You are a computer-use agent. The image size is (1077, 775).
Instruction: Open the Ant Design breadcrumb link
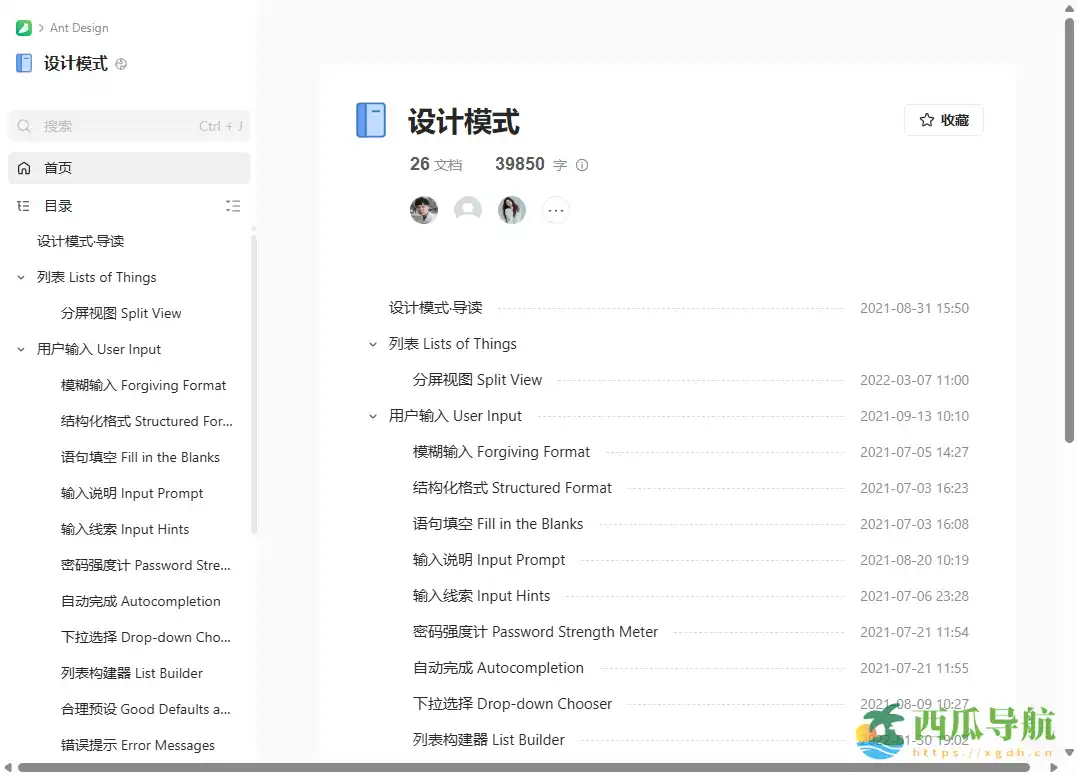(78, 27)
